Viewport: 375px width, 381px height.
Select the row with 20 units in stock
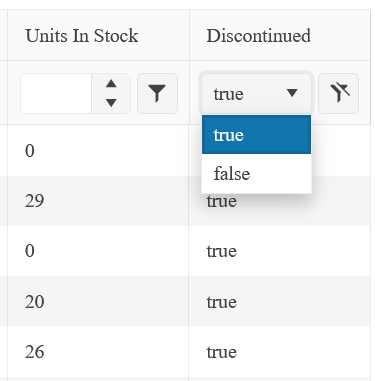tap(185, 301)
